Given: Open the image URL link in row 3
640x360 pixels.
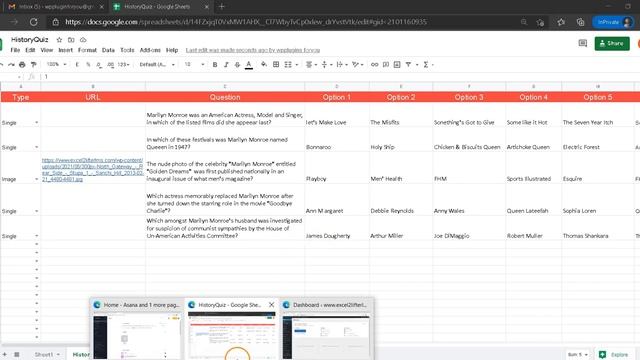Looking at the screenshot, I should coord(92,169).
